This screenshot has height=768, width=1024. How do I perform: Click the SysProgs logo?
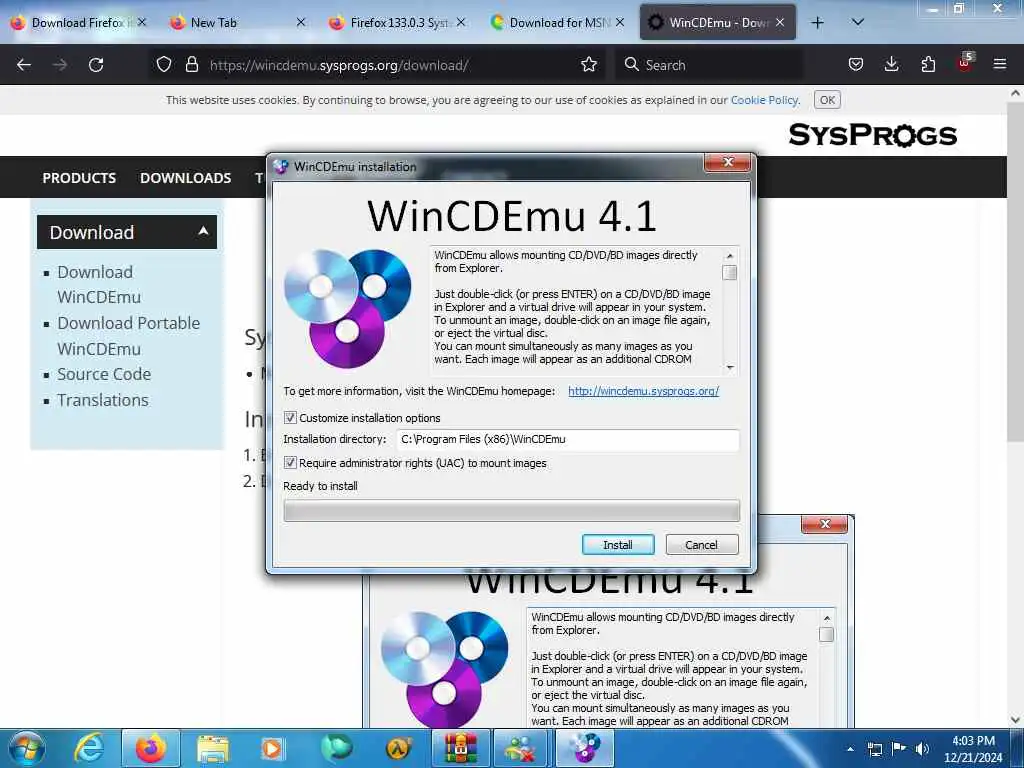[872, 135]
